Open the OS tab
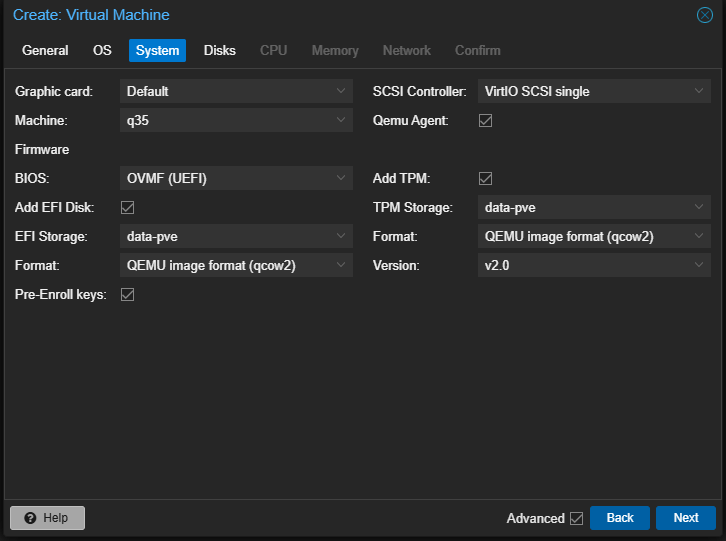The height and width of the screenshot is (541, 726). (x=102, y=50)
